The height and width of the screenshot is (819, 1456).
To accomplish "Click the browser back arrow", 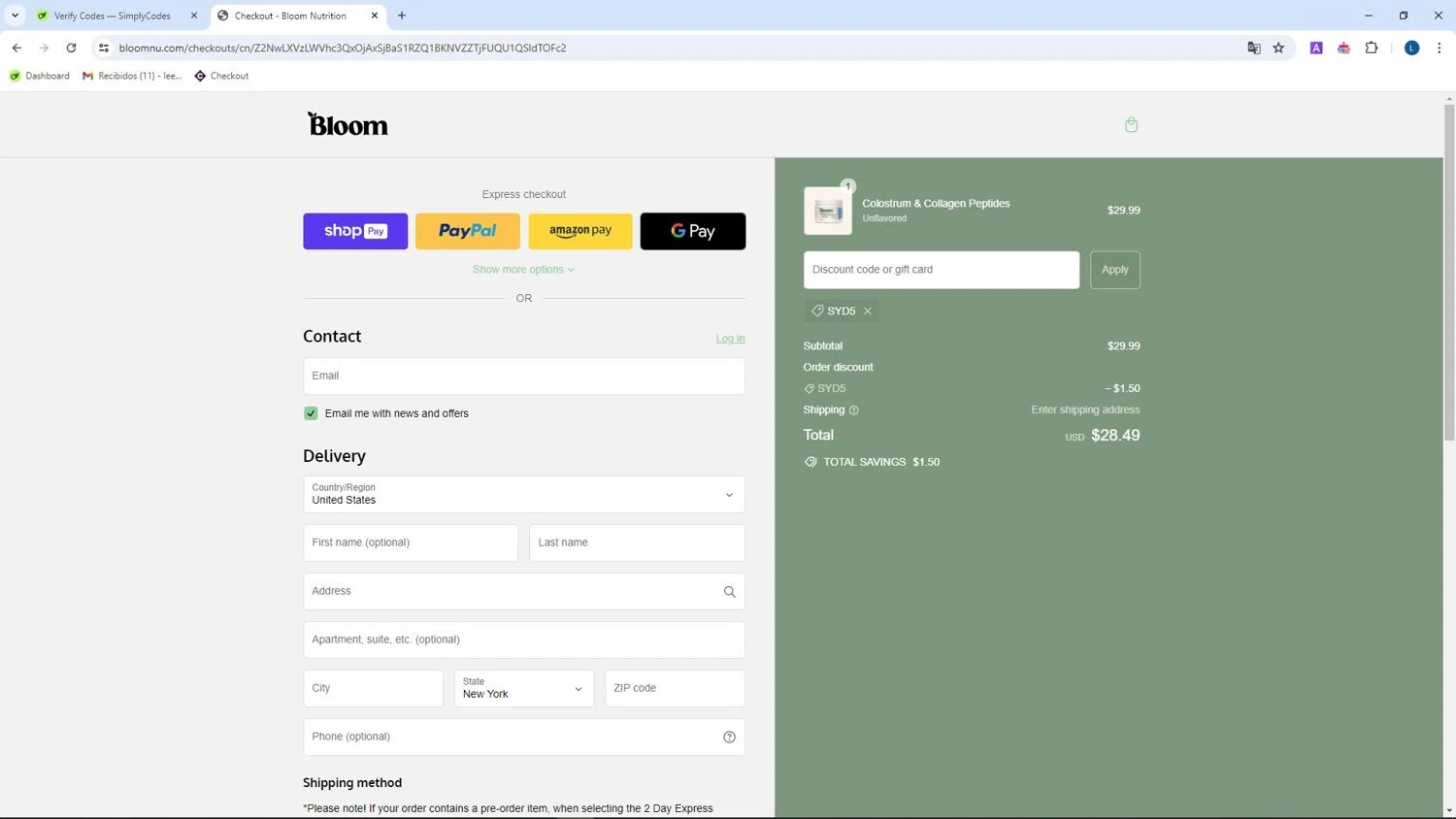I will click(x=17, y=48).
